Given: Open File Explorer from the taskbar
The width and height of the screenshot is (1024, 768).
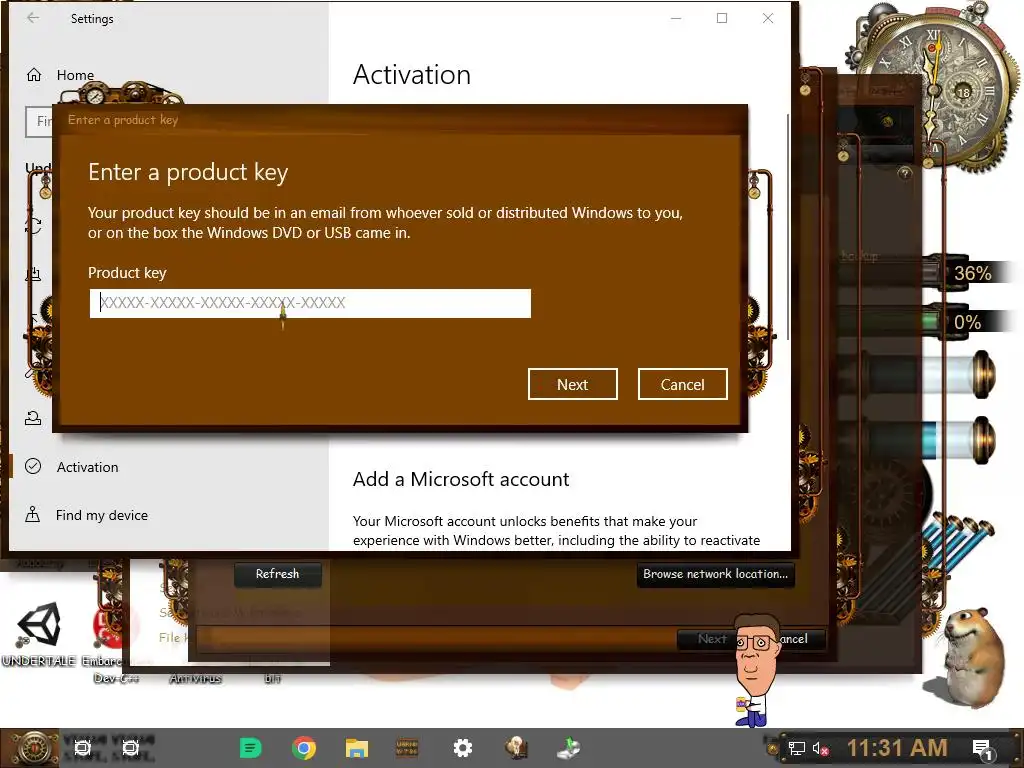Looking at the screenshot, I should click(x=357, y=748).
